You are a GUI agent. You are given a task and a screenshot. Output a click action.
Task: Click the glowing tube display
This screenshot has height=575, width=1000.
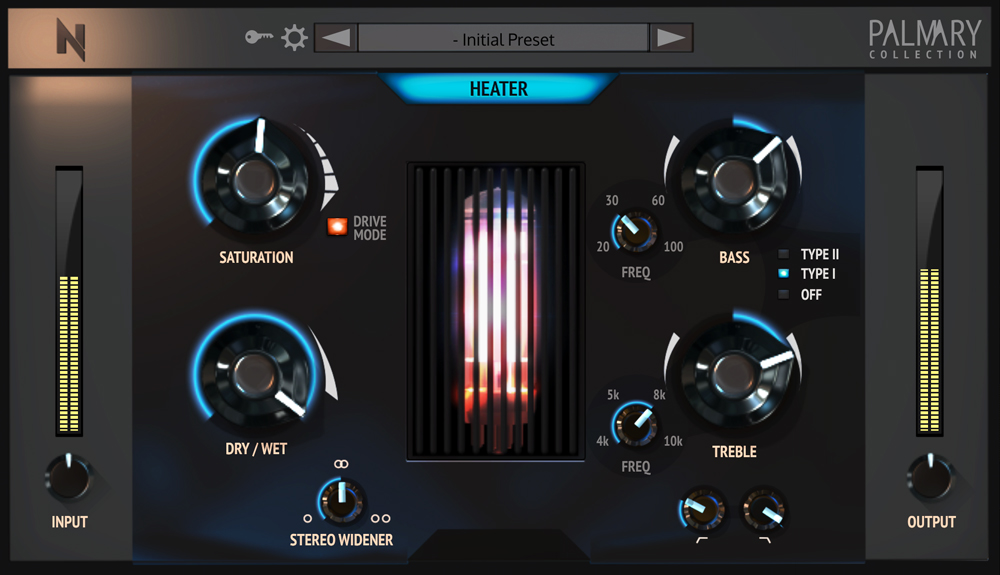pyautogui.click(x=496, y=310)
